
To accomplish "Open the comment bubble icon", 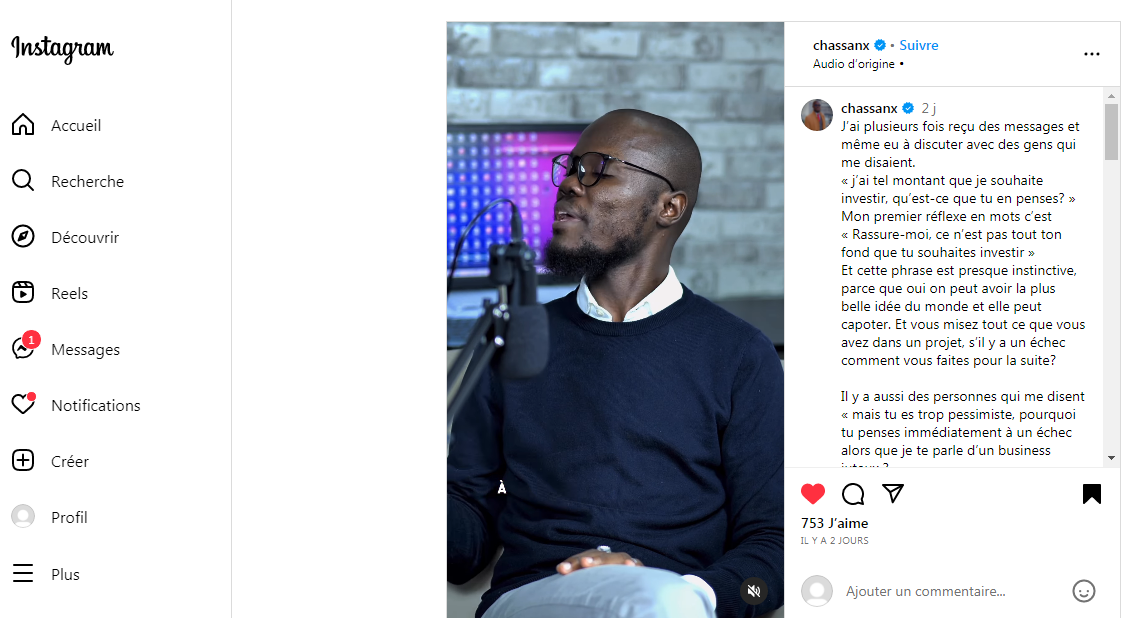I will tap(853, 494).
